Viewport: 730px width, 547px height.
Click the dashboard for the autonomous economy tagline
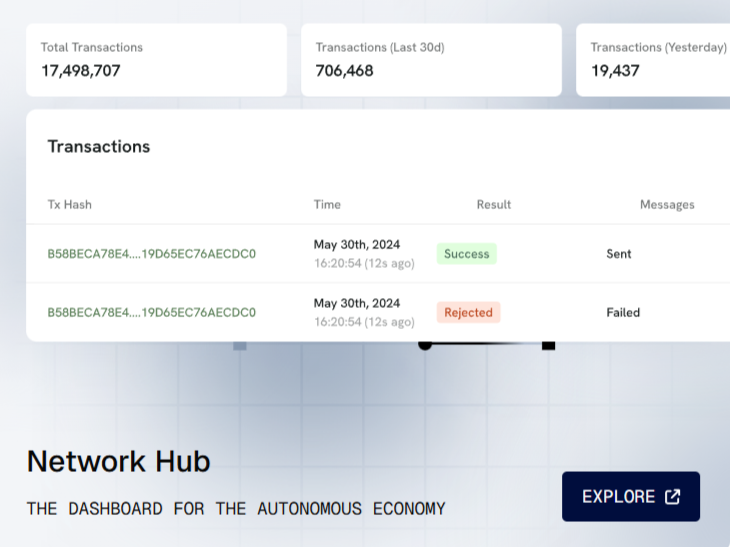[236, 508]
